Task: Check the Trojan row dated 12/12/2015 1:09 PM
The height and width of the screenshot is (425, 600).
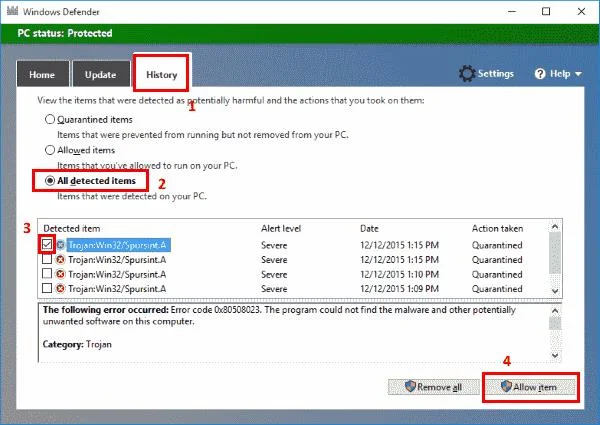Action: [47, 288]
